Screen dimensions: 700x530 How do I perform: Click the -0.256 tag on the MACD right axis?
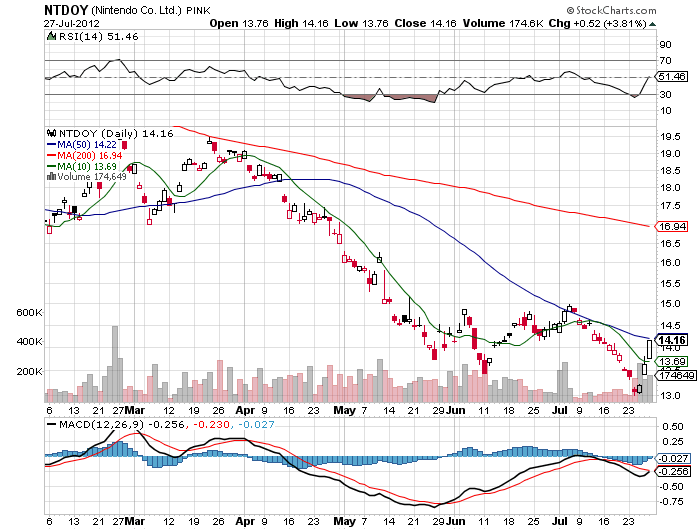(673, 471)
